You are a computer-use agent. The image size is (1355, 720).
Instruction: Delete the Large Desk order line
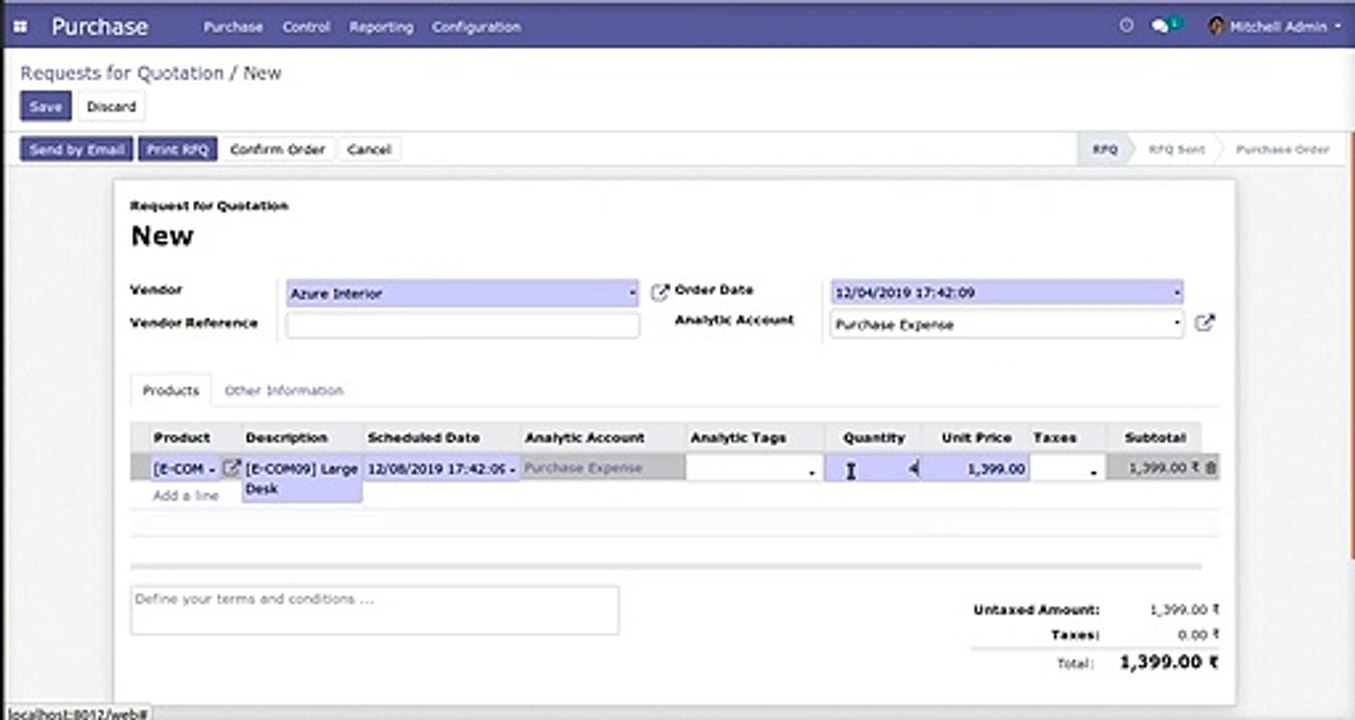click(x=1211, y=467)
